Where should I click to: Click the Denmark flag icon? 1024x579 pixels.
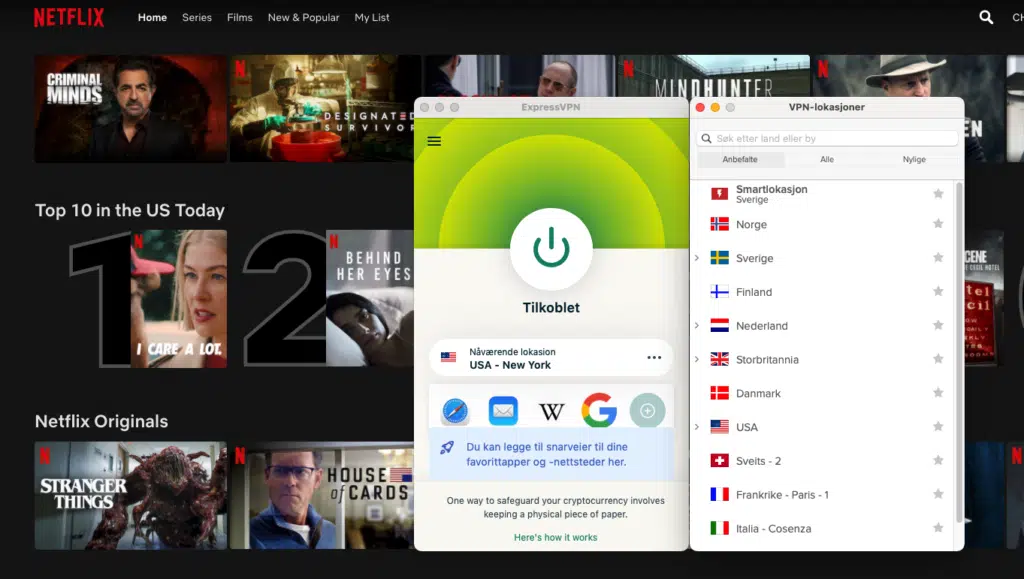click(719, 393)
